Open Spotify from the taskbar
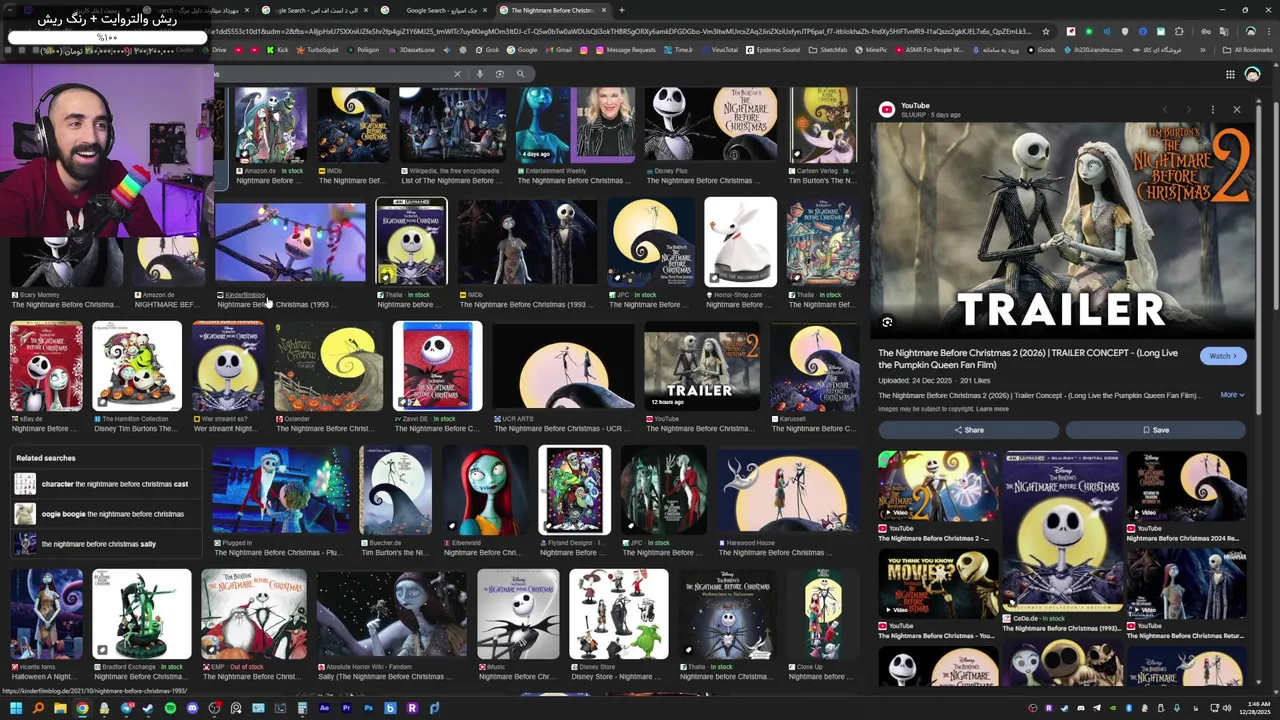Viewport: 1280px width, 720px height. click(170, 708)
